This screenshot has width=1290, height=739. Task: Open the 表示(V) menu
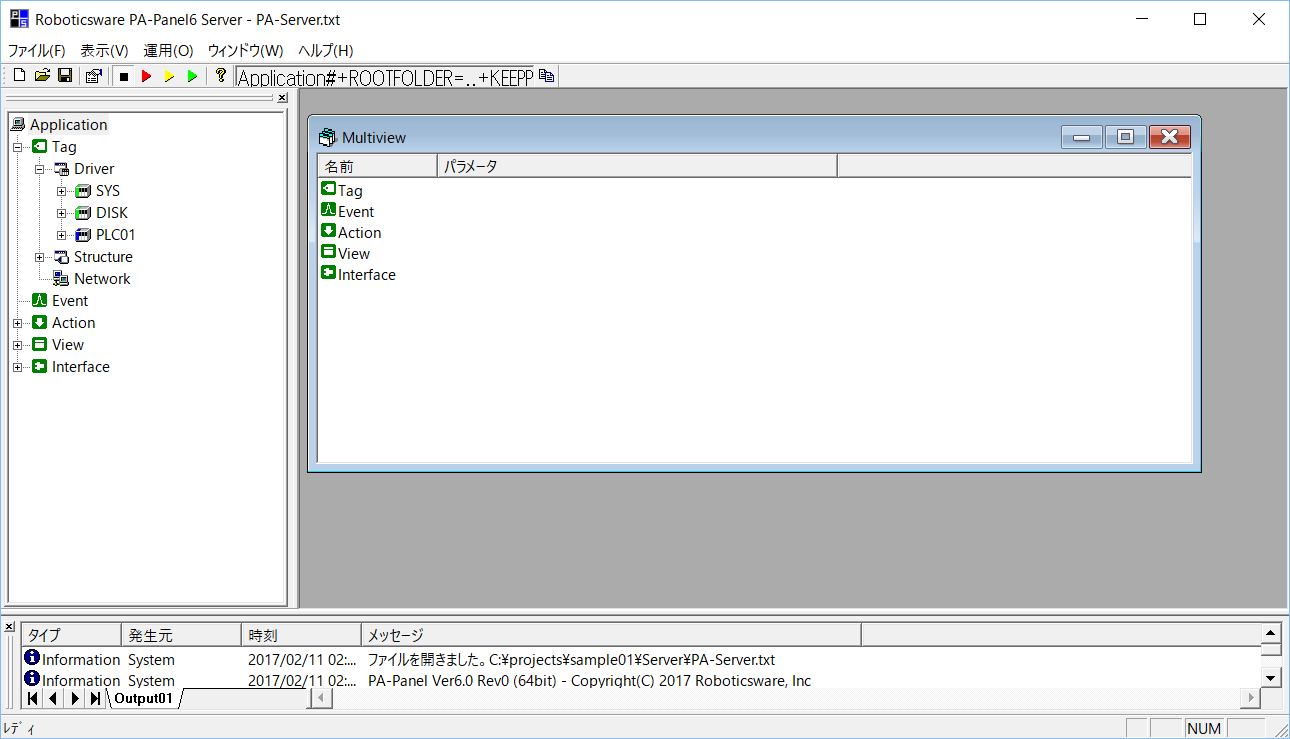104,51
